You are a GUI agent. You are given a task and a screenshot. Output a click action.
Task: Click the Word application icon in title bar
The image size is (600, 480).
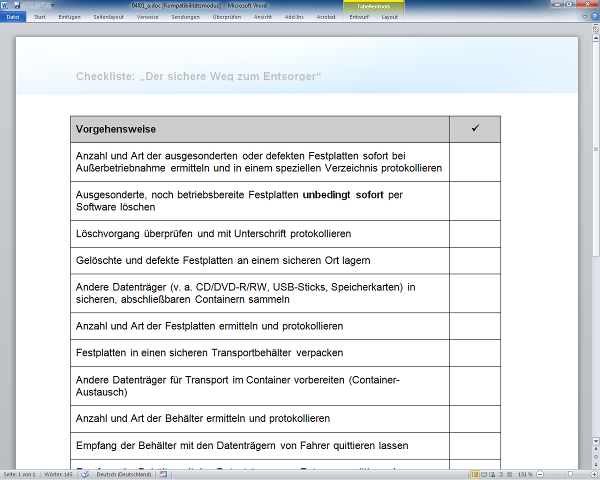coord(5,6)
